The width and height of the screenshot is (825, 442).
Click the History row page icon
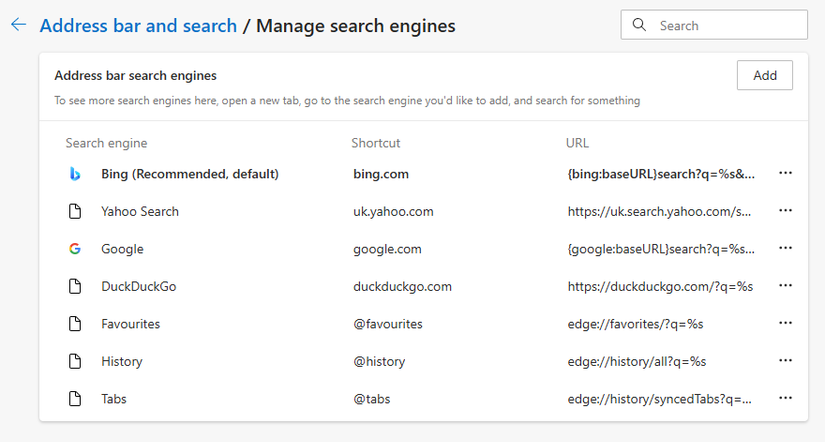[74, 362]
